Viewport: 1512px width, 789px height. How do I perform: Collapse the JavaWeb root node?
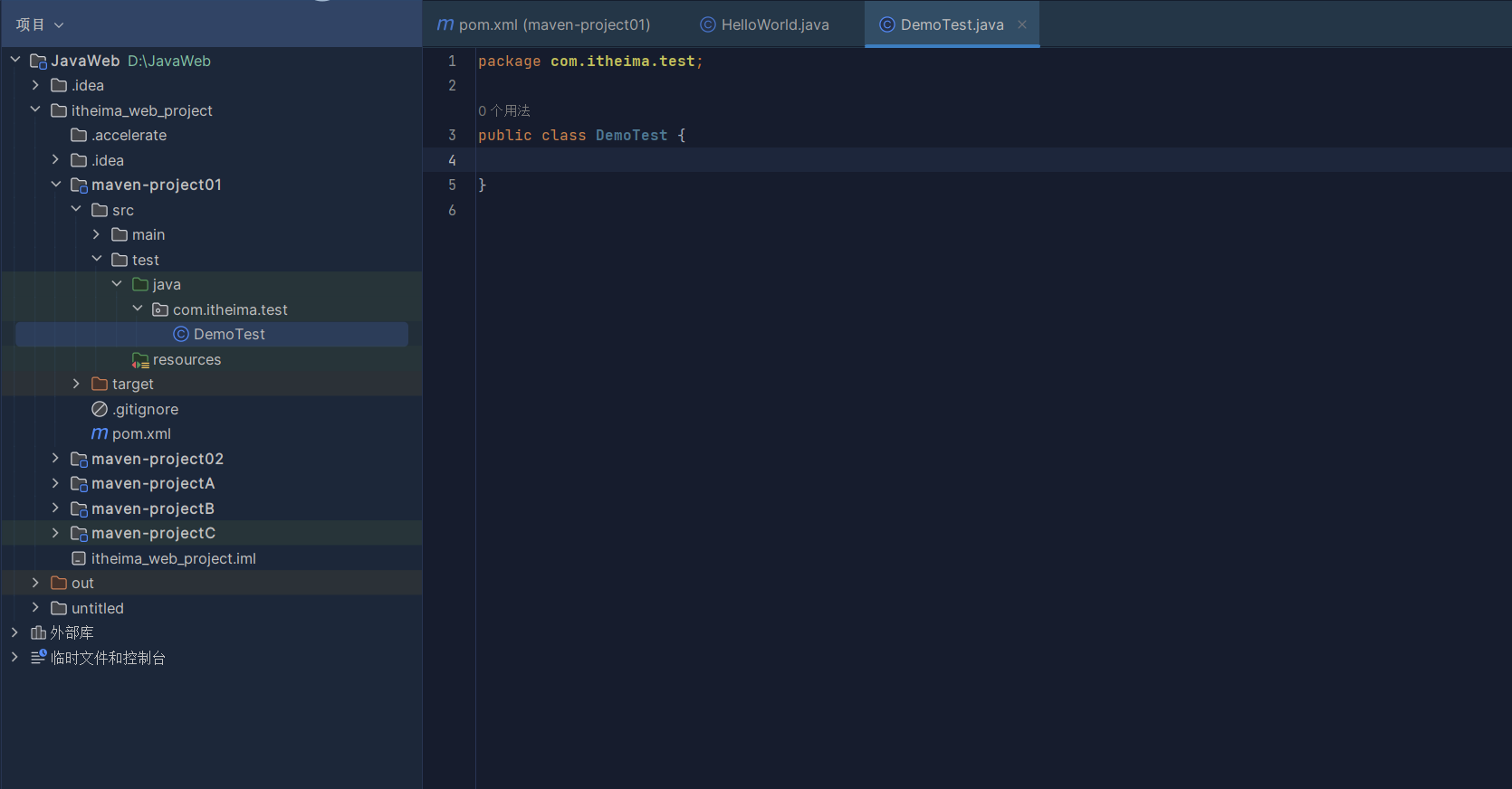(x=15, y=60)
